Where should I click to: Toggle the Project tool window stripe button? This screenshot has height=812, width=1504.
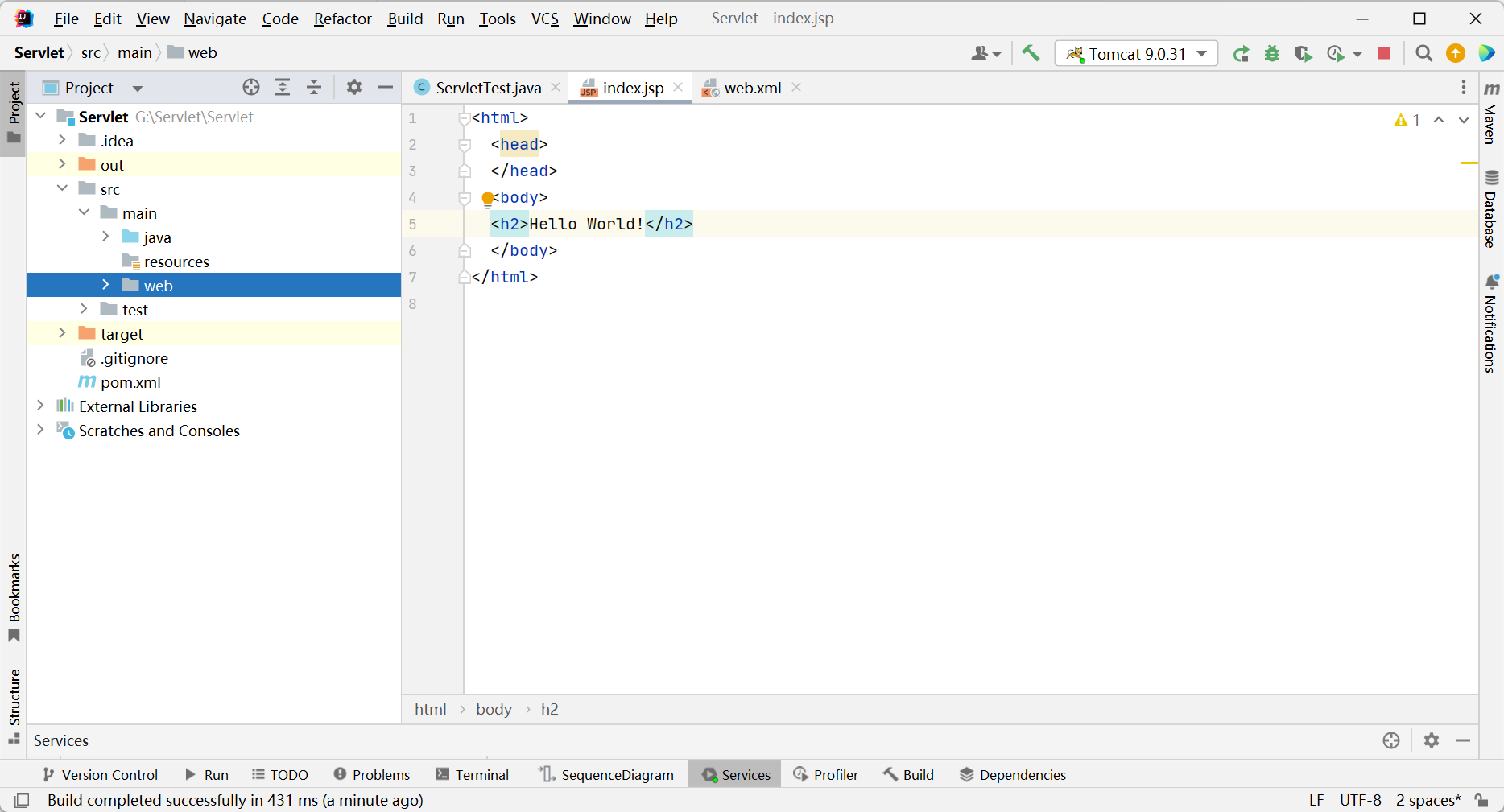tap(14, 113)
